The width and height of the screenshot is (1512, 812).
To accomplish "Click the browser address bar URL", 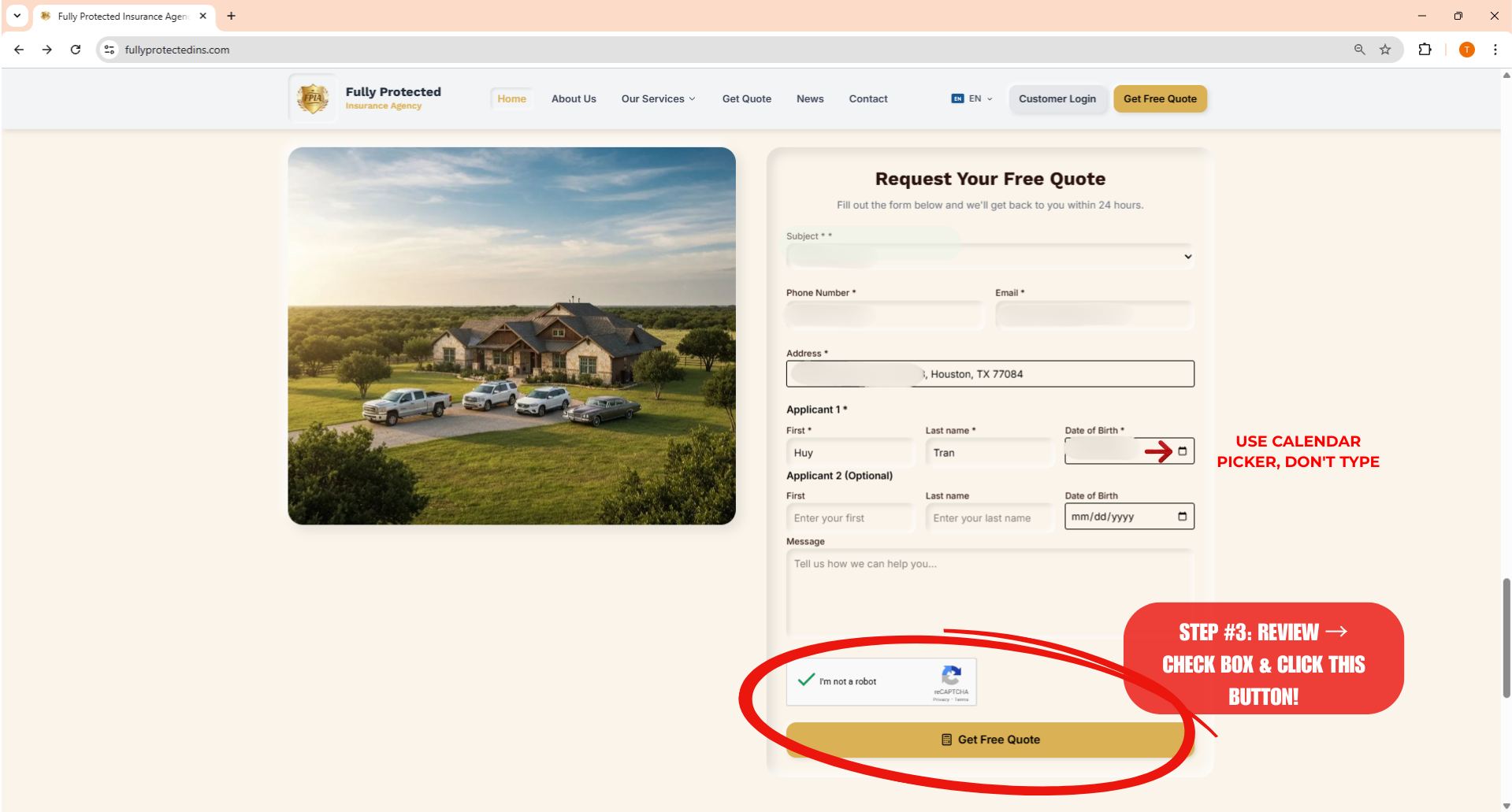I will coord(177,50).
